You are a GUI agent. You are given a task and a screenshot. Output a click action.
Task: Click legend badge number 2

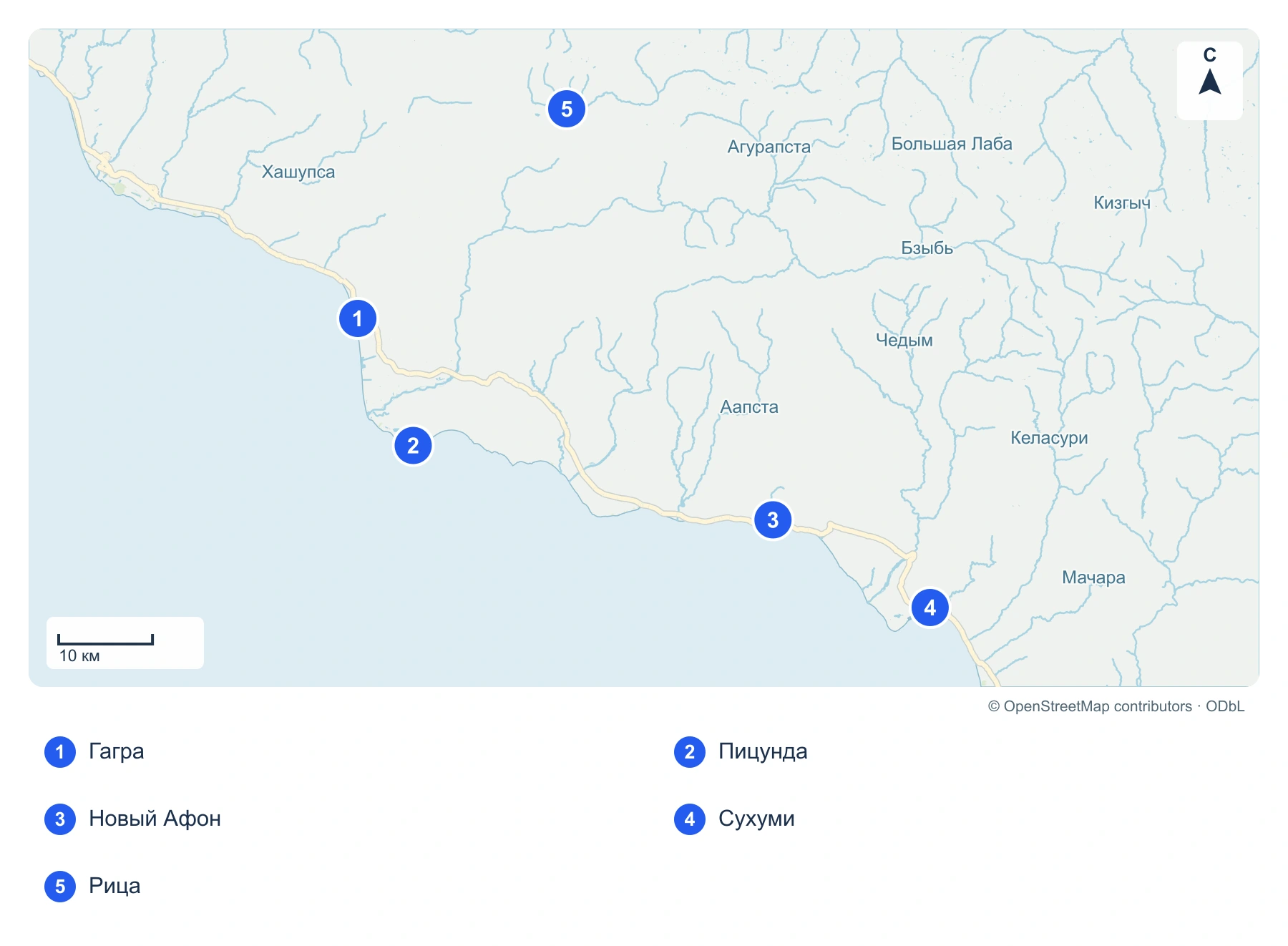tap(690, 752)
